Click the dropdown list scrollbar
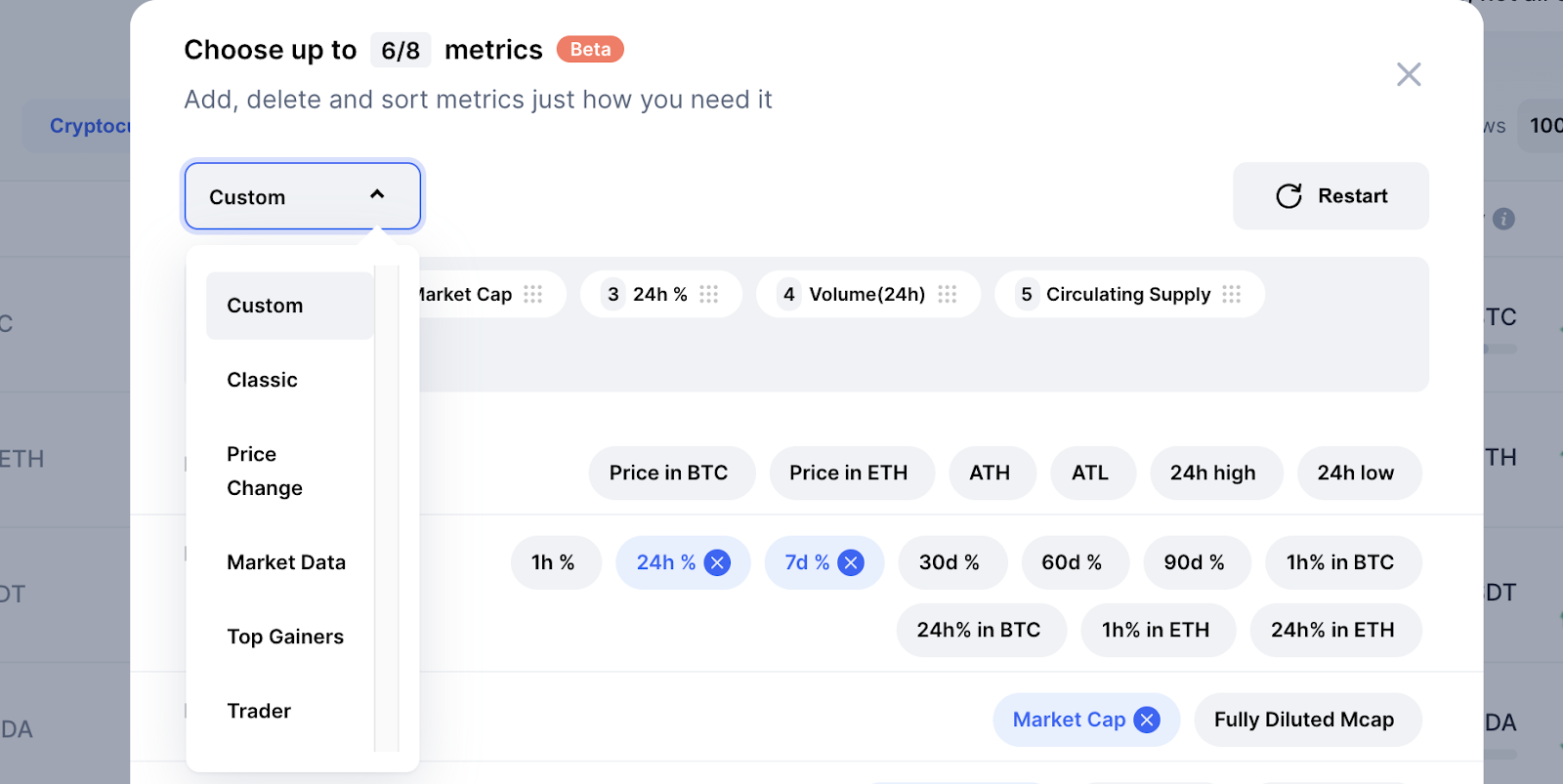The width and height of the screenshot is (1563, 784). click(x=387, y=508)
